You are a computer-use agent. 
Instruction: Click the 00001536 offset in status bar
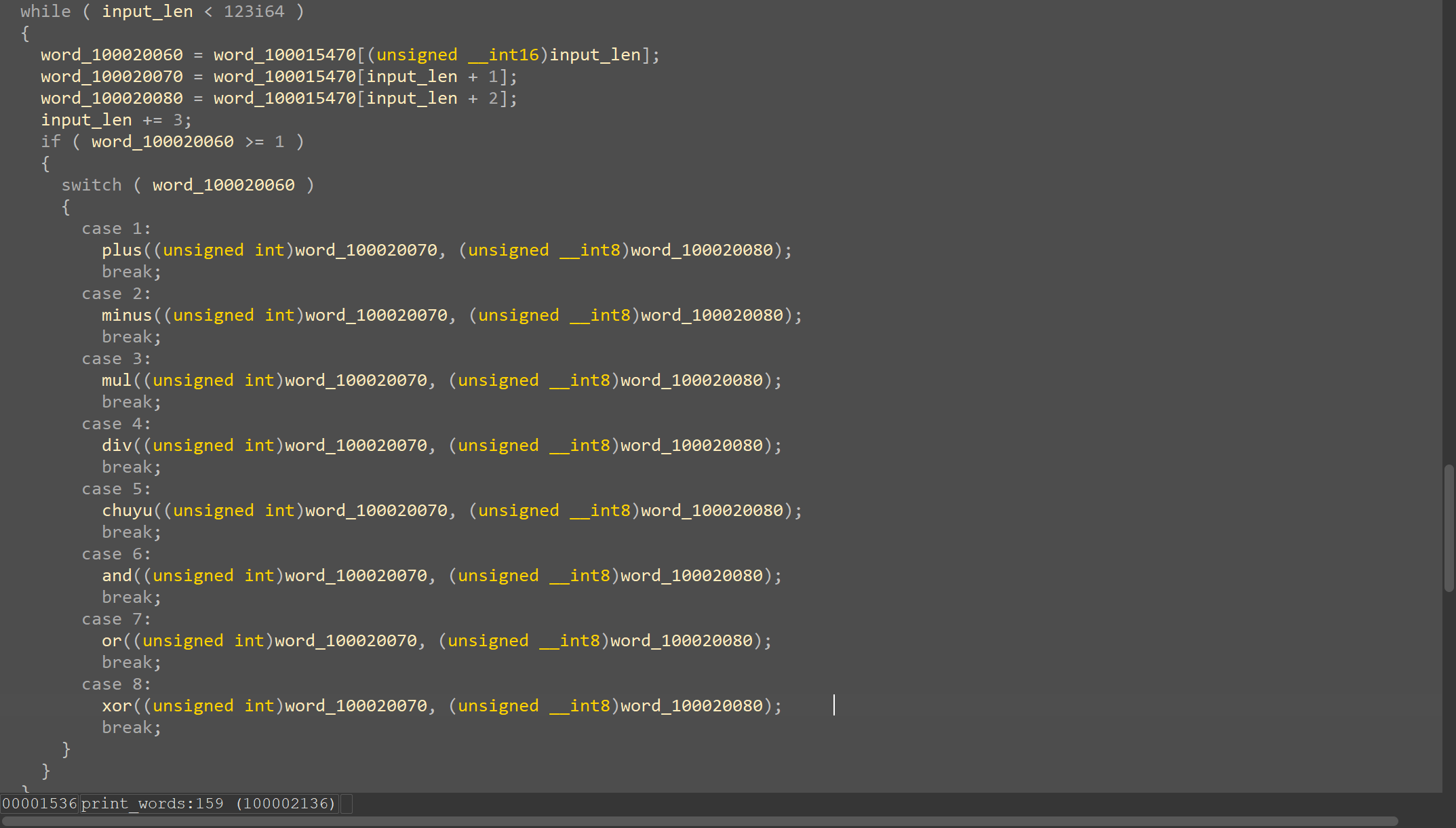point(39,804)
